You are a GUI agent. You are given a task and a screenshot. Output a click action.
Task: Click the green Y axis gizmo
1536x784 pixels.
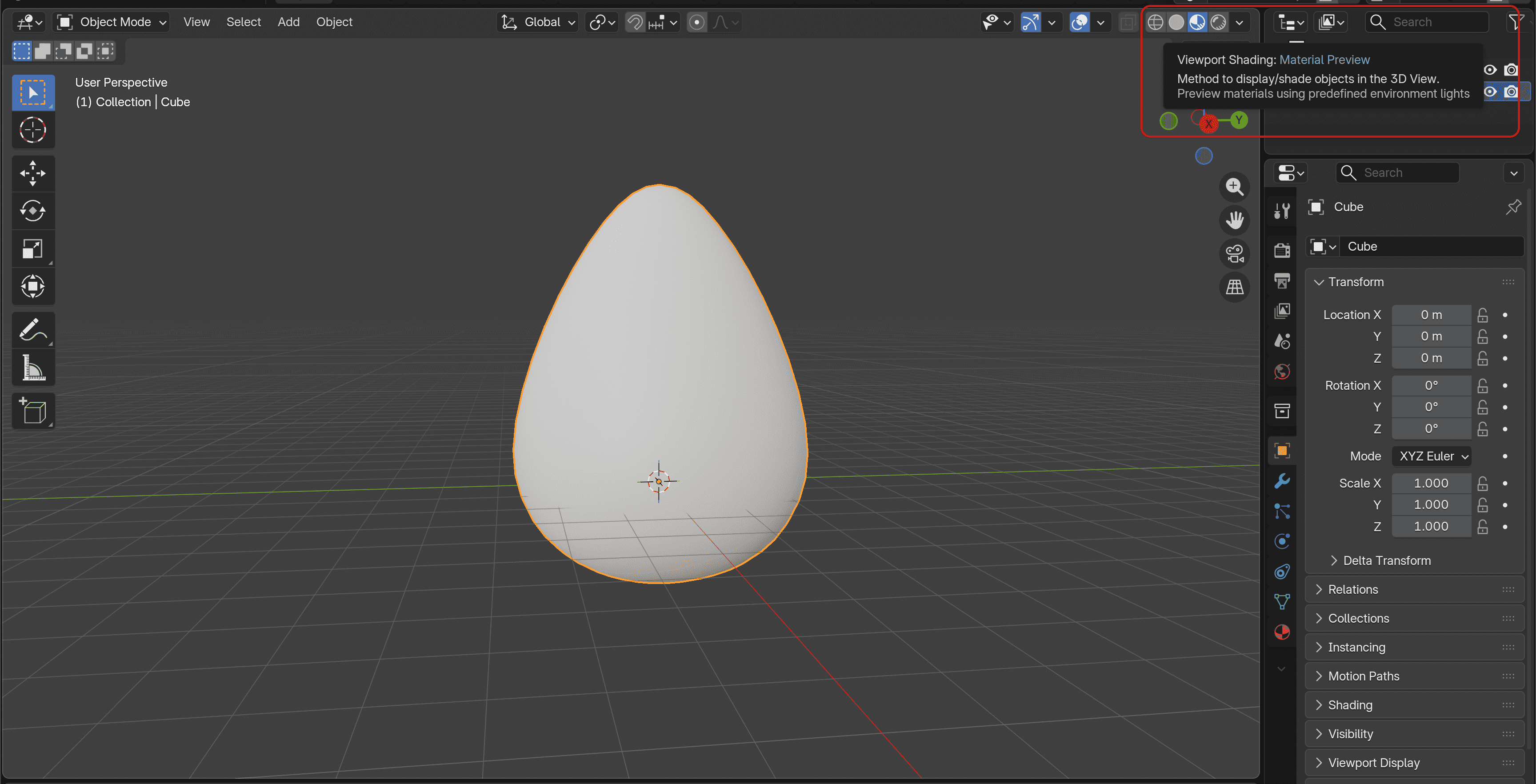[x=1239, y=120]
